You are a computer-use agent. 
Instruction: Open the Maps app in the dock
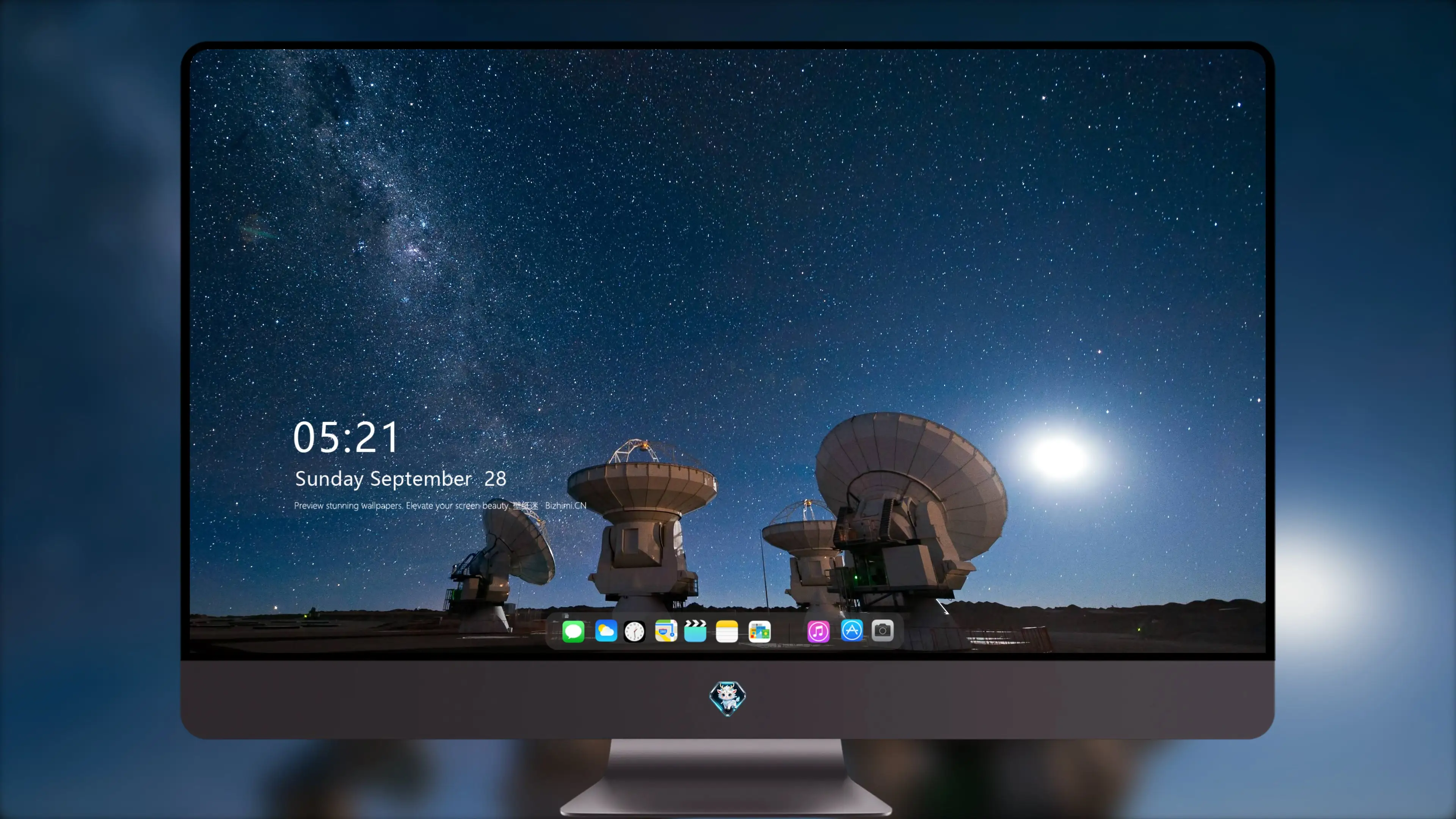666,631
